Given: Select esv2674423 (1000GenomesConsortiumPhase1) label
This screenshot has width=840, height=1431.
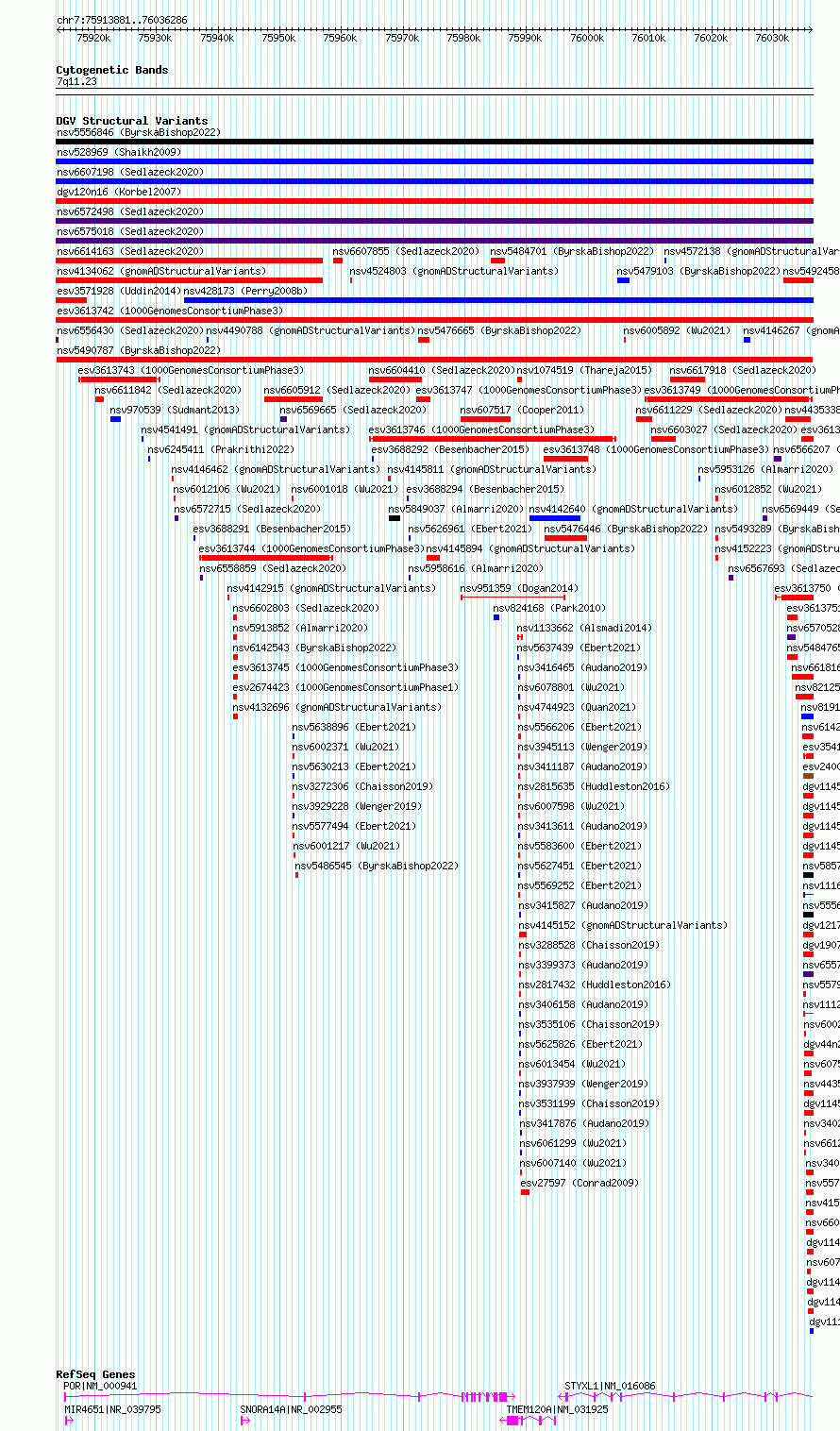Looking at the screenshot, I should coord(345,687).
